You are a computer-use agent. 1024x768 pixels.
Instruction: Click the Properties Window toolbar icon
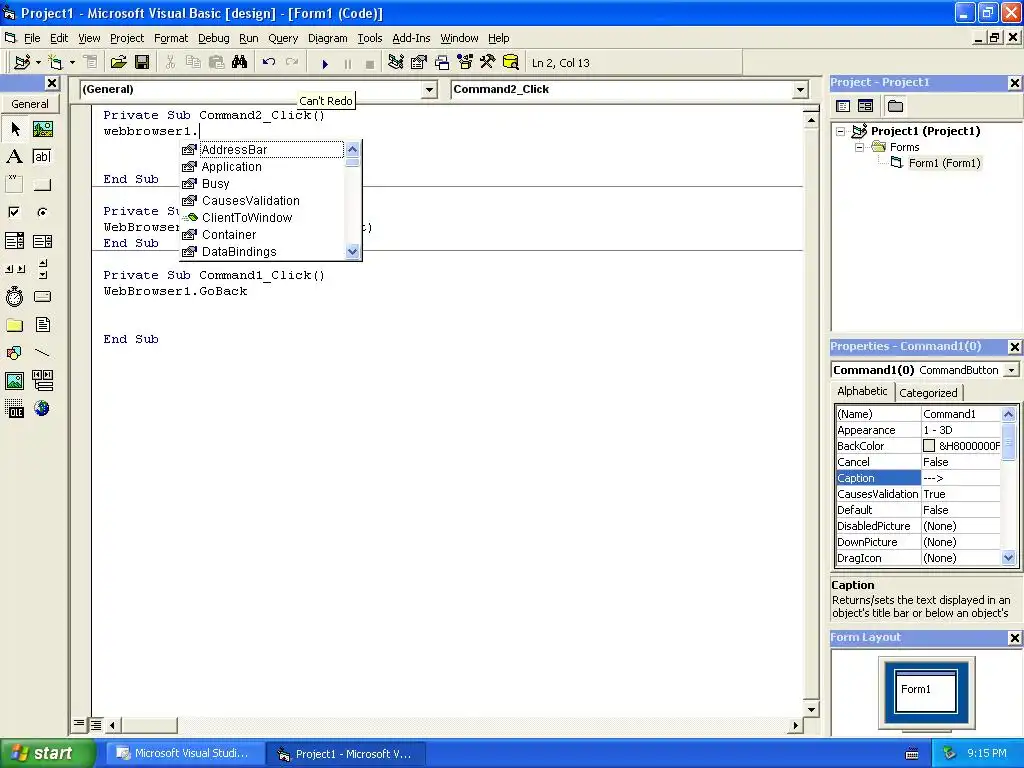419,62
